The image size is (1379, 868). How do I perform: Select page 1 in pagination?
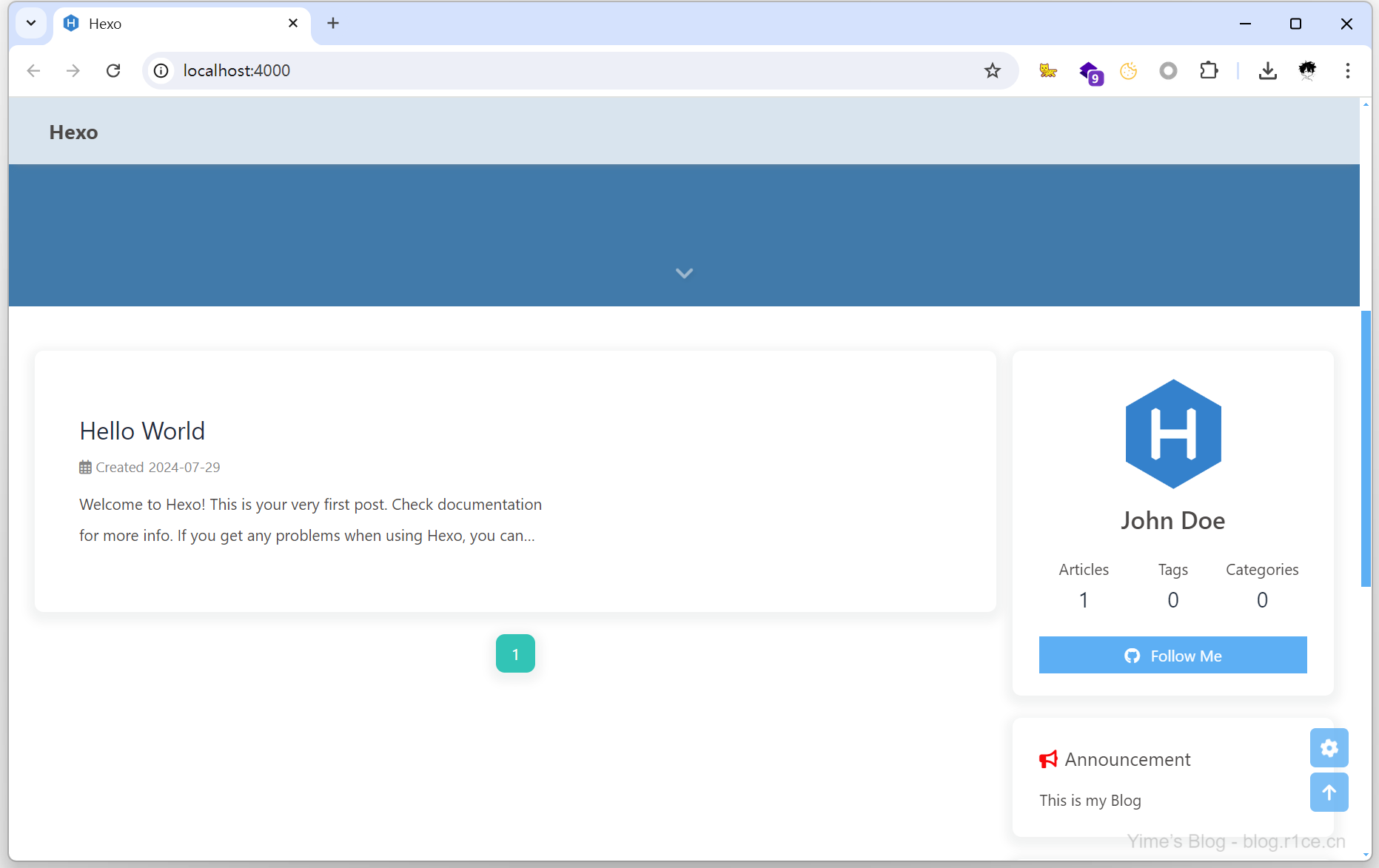coord(515,653)
